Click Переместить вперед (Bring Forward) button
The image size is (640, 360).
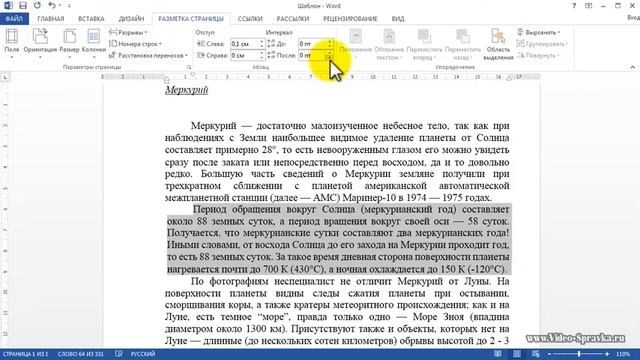(x=424, y=44)
